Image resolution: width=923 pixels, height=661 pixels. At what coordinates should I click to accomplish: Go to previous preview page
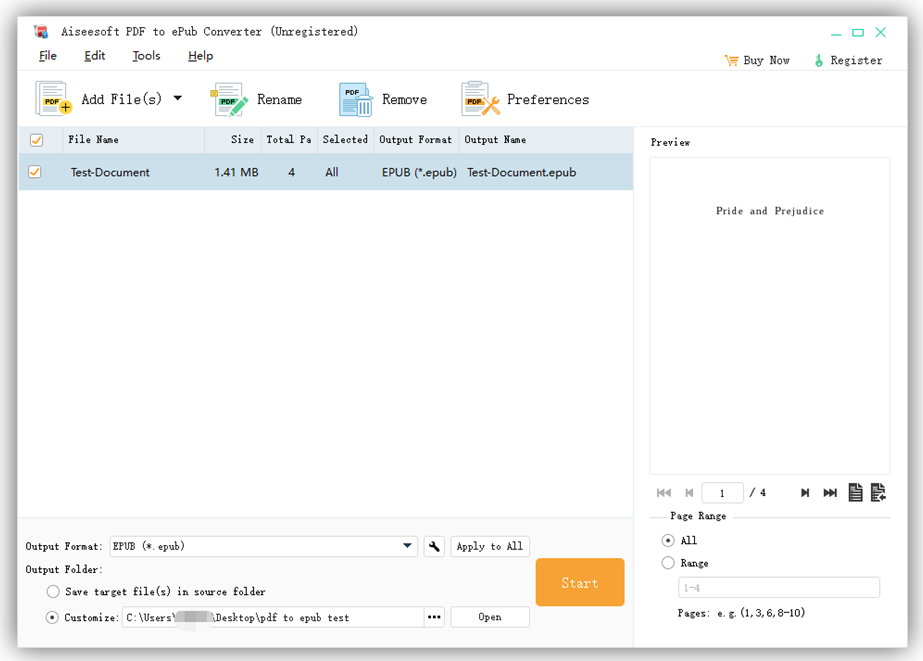pyautogui.click(x=689, y=493)
